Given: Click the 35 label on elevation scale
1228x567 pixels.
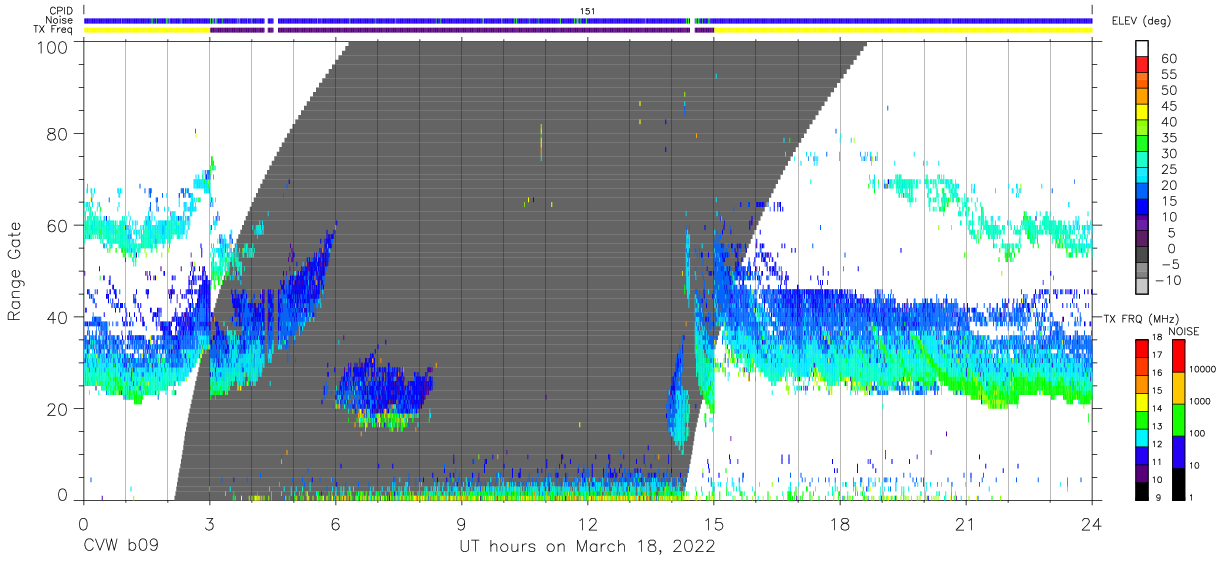Looking at the screenshot, I should [1169, 138].
